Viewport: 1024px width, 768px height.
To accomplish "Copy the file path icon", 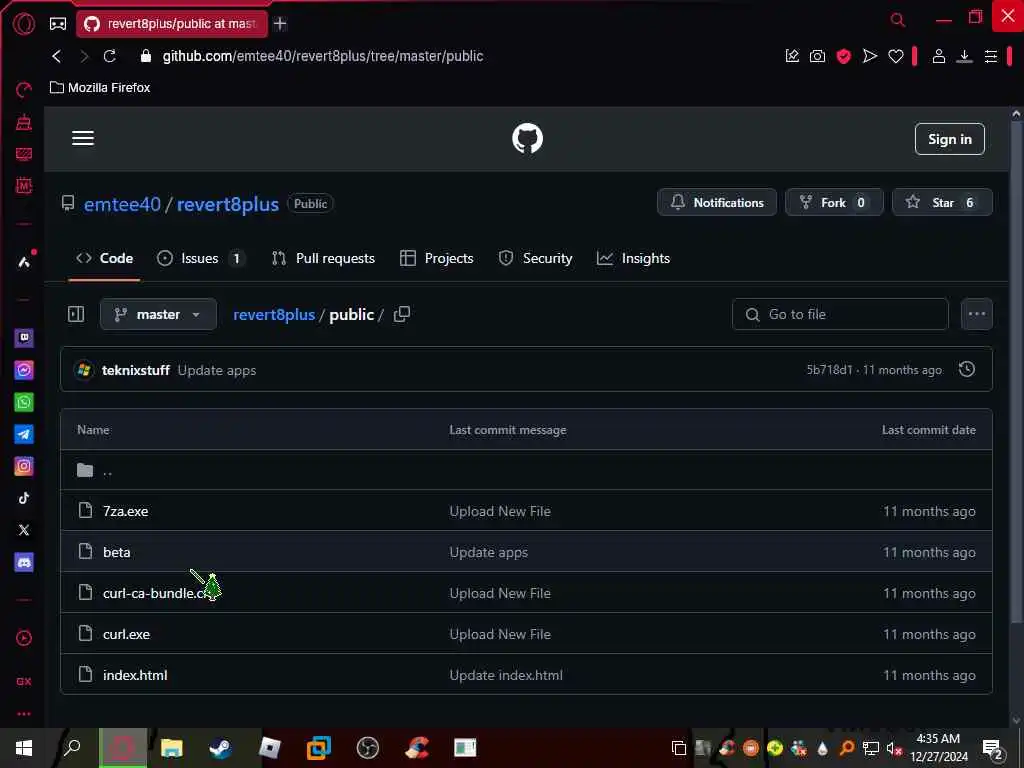I will 402,314.
